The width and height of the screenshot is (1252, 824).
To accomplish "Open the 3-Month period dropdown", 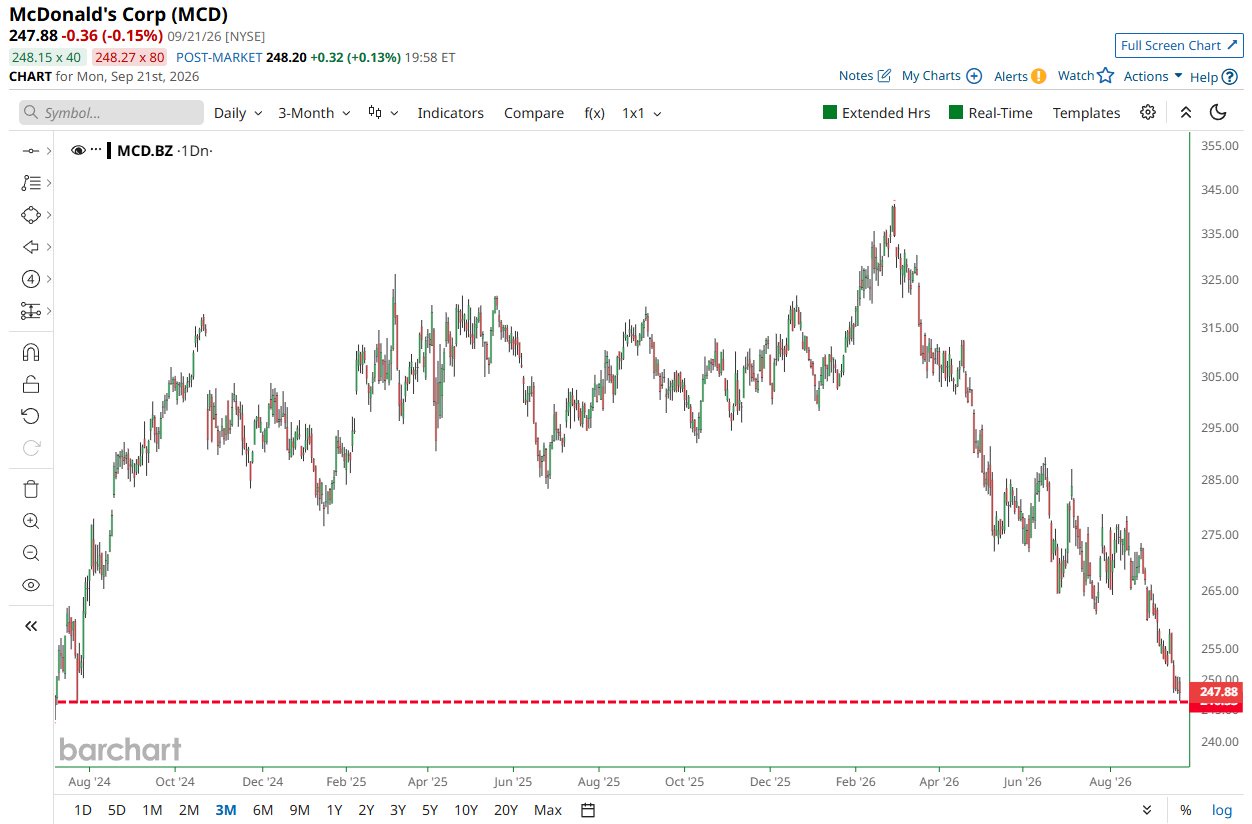I will click(x=314, y=113).
